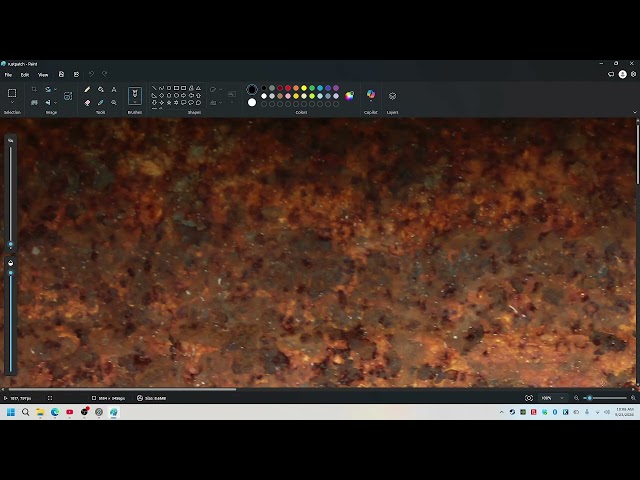
Task: Click the Redo arrow
Action: click(104, 74)
